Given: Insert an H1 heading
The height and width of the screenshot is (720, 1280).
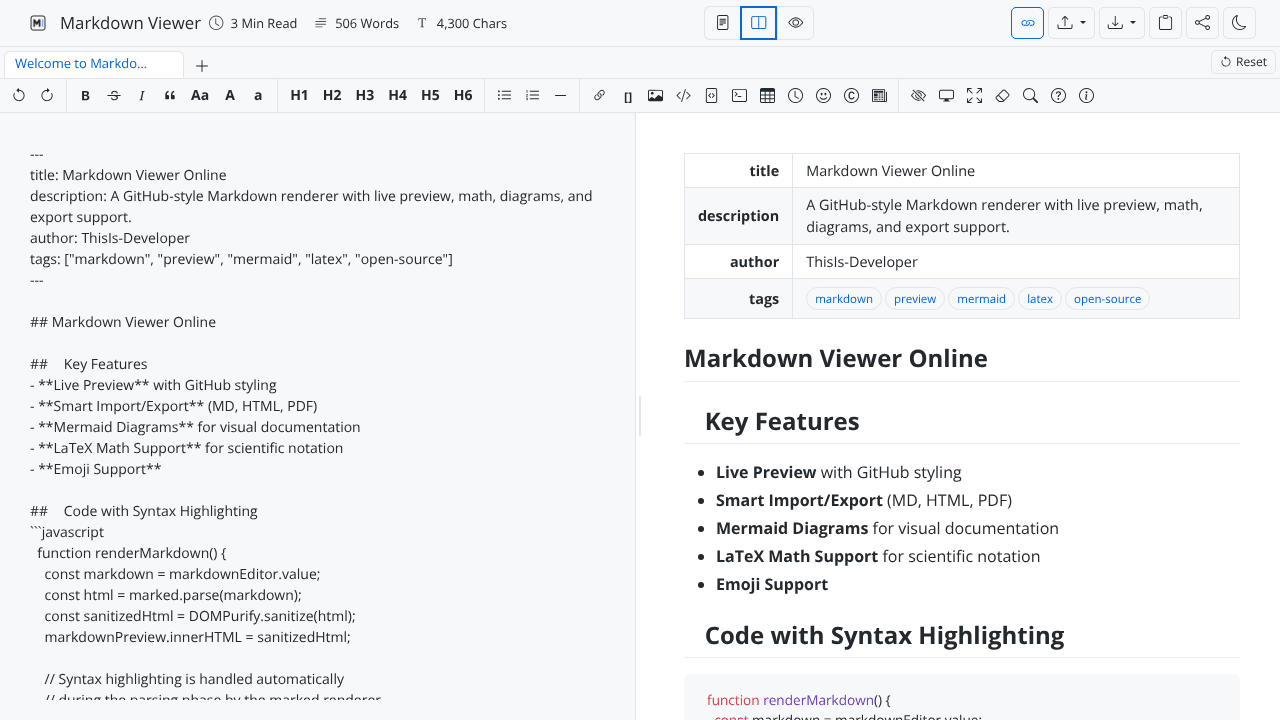Looking at the screenshot, I should pos(299,96).
